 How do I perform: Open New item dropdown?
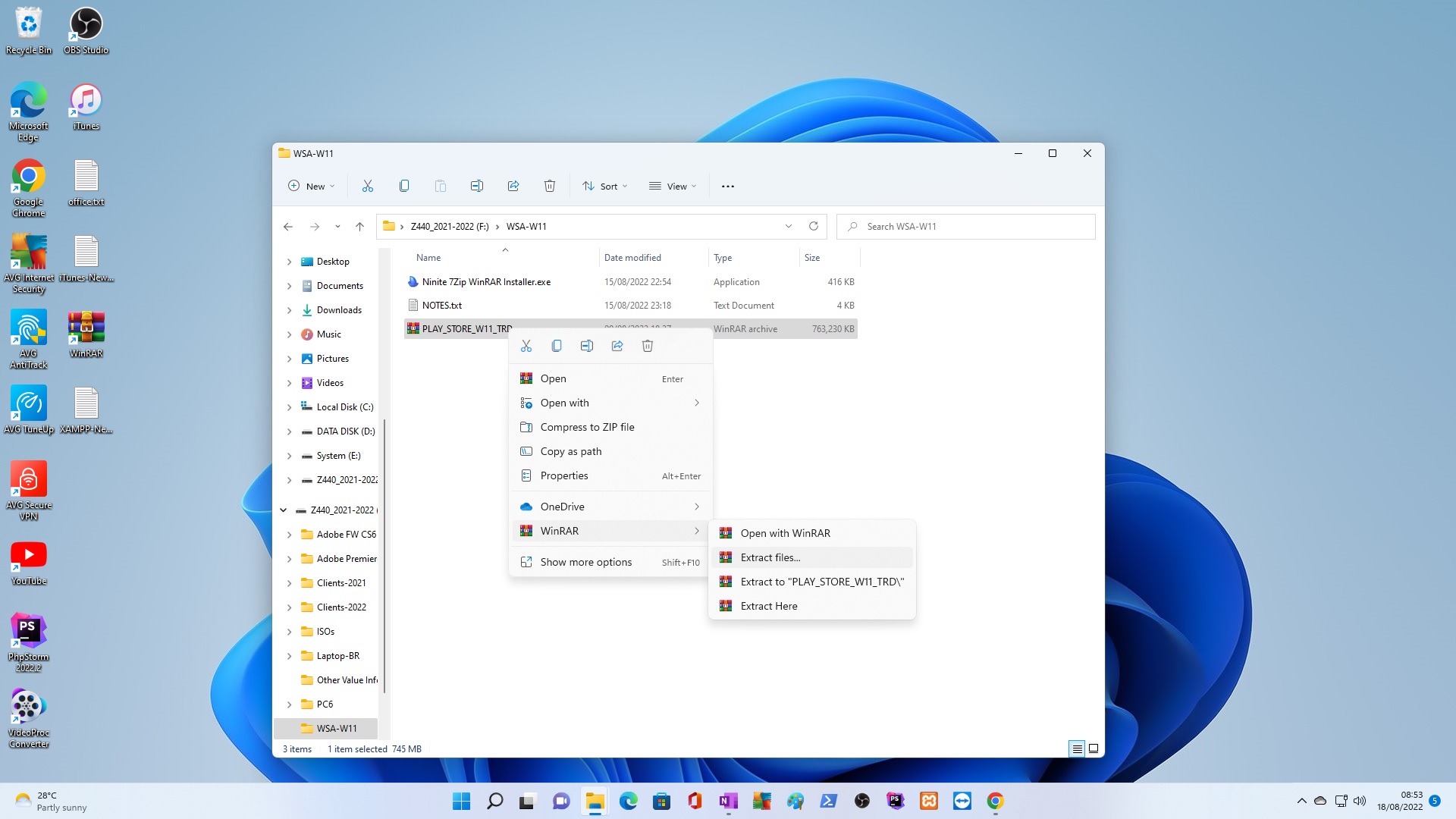click(x=311, y=186)
